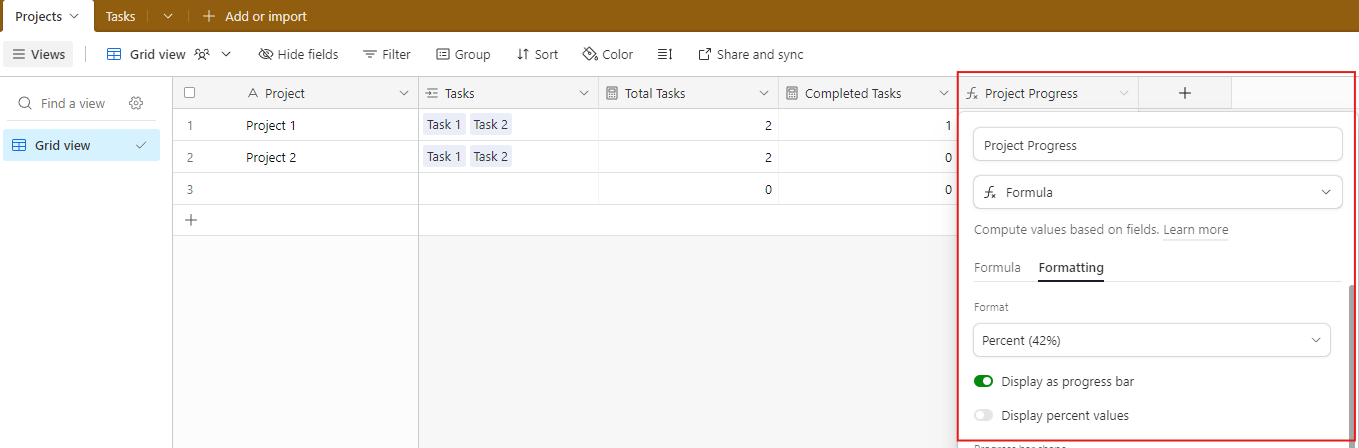Click Add or import button
The height and width of the screenshot is (448, 1359).
coord(255,16)
